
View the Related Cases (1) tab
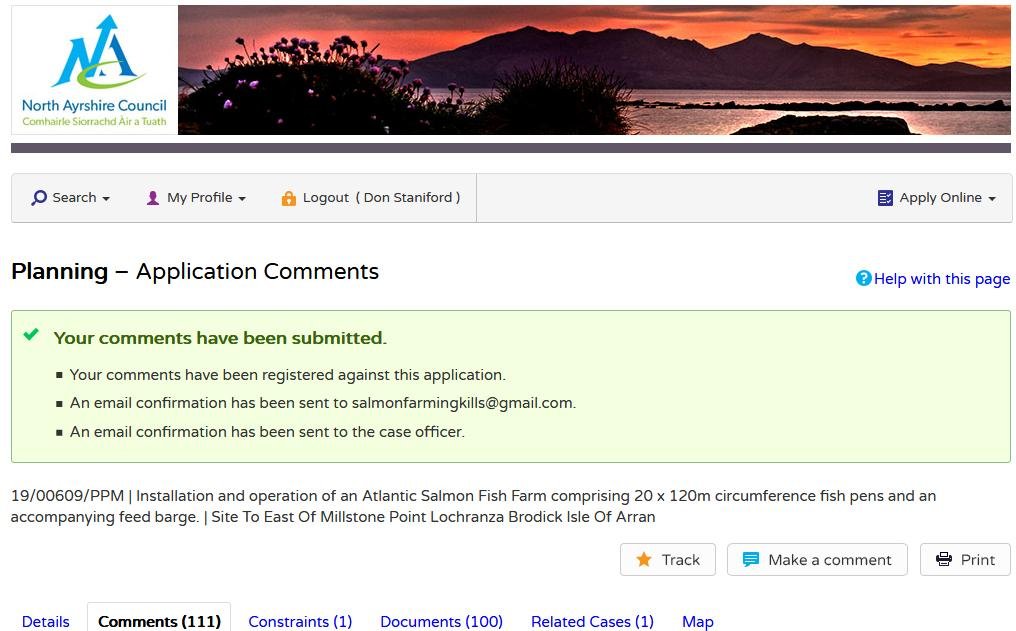click(592, 621)
